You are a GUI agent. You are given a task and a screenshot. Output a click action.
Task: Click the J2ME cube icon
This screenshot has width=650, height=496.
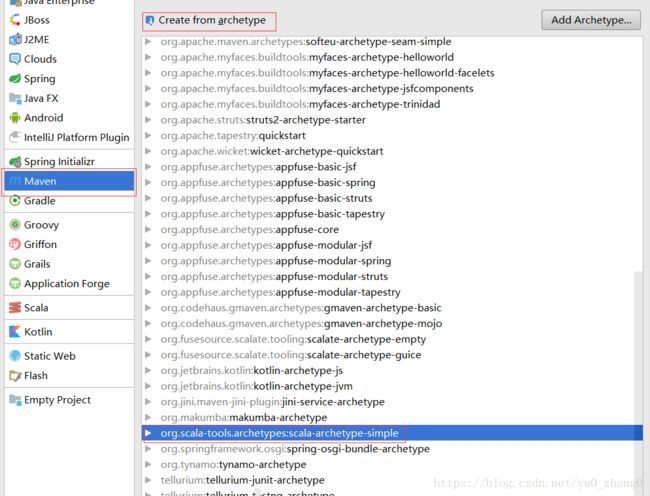[x=15, y=39]
